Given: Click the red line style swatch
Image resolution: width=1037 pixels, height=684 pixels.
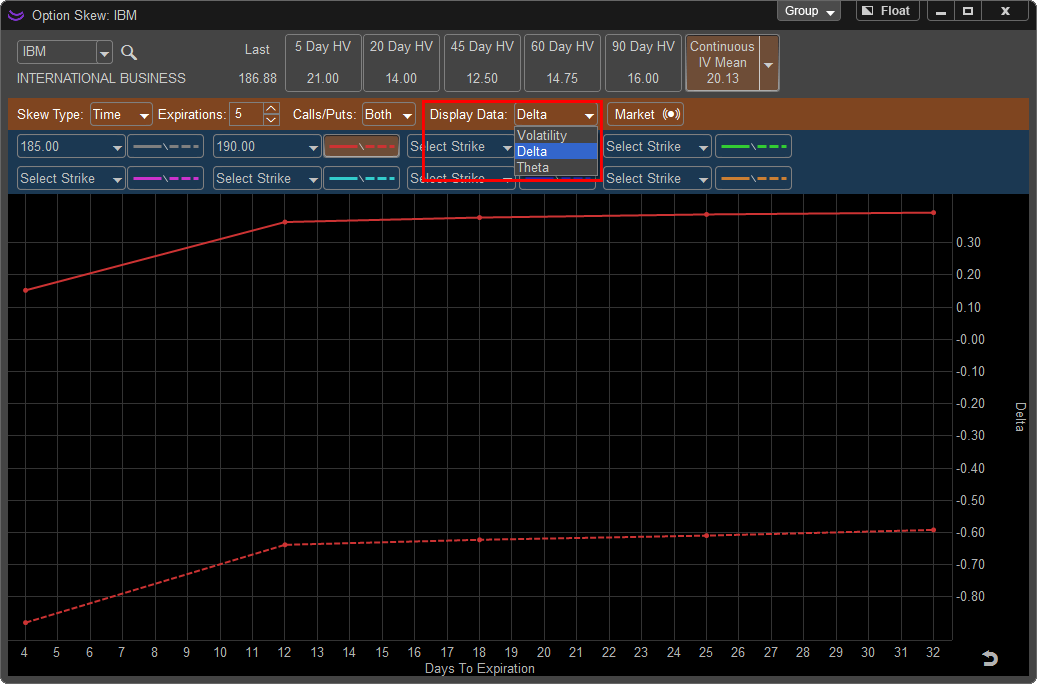Looking at the screenshot, I should (361, 146).
